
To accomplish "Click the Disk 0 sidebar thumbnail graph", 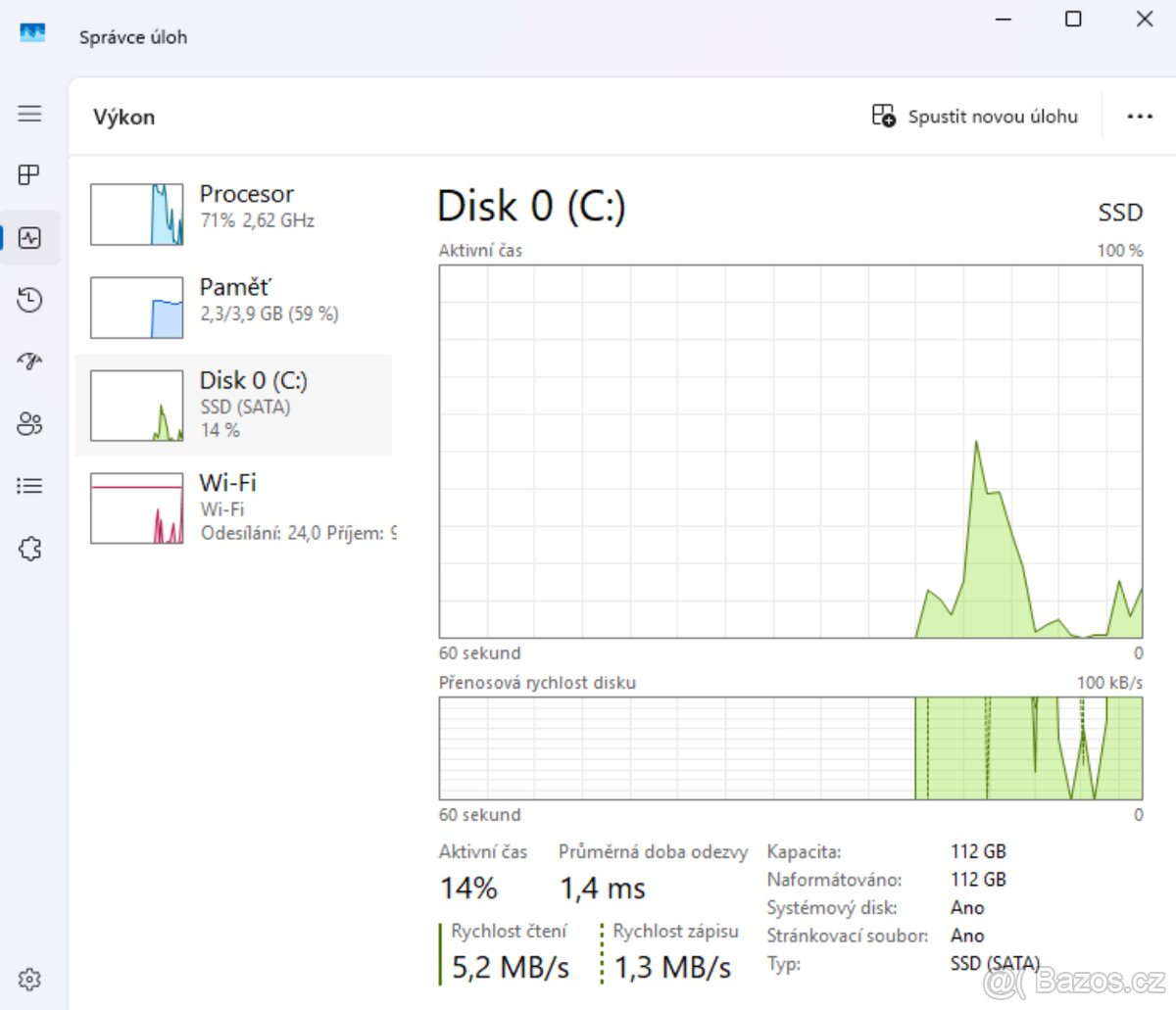I will coord(136,404).
